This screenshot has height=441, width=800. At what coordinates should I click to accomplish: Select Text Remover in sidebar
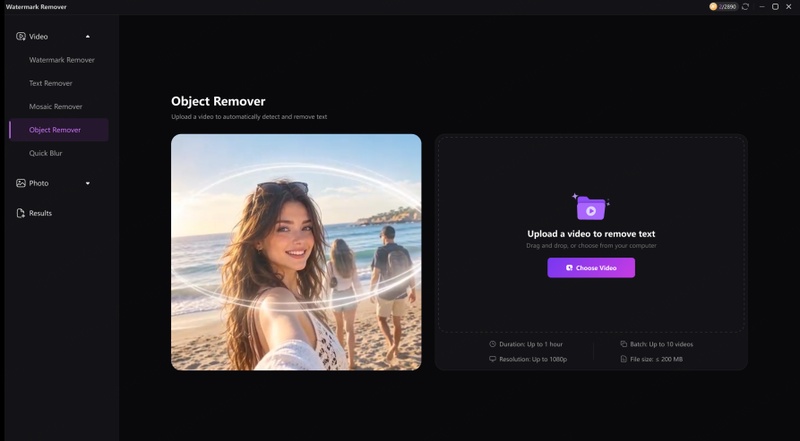(x=51, y=83)
